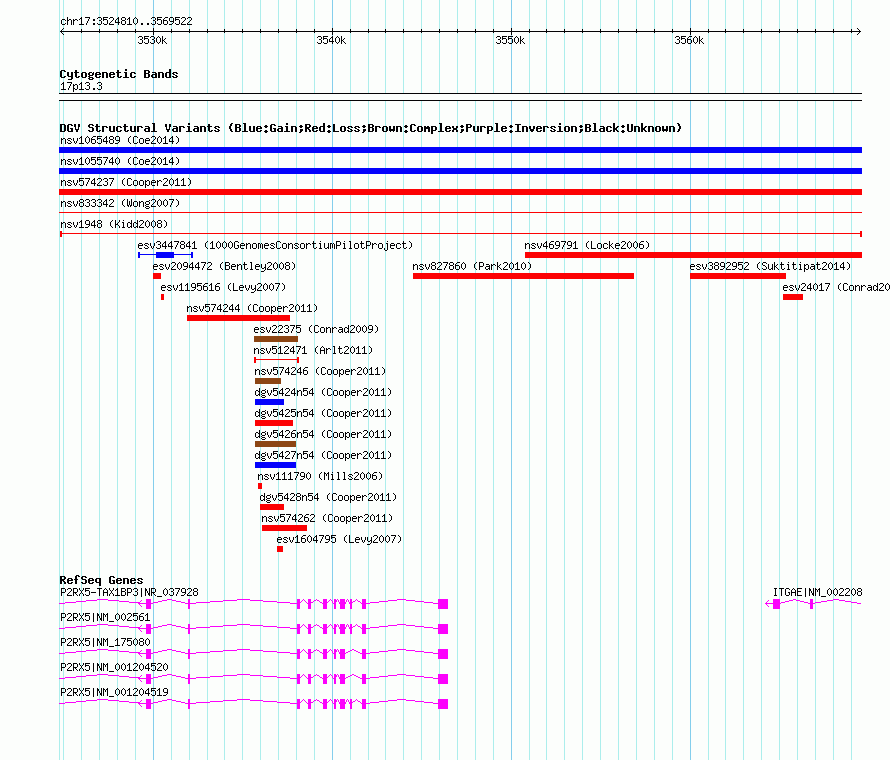Screen dimensions: 890x760
Task: Open the dgv5425n54 (Cooper2011) label
Action: click(323, 413)
